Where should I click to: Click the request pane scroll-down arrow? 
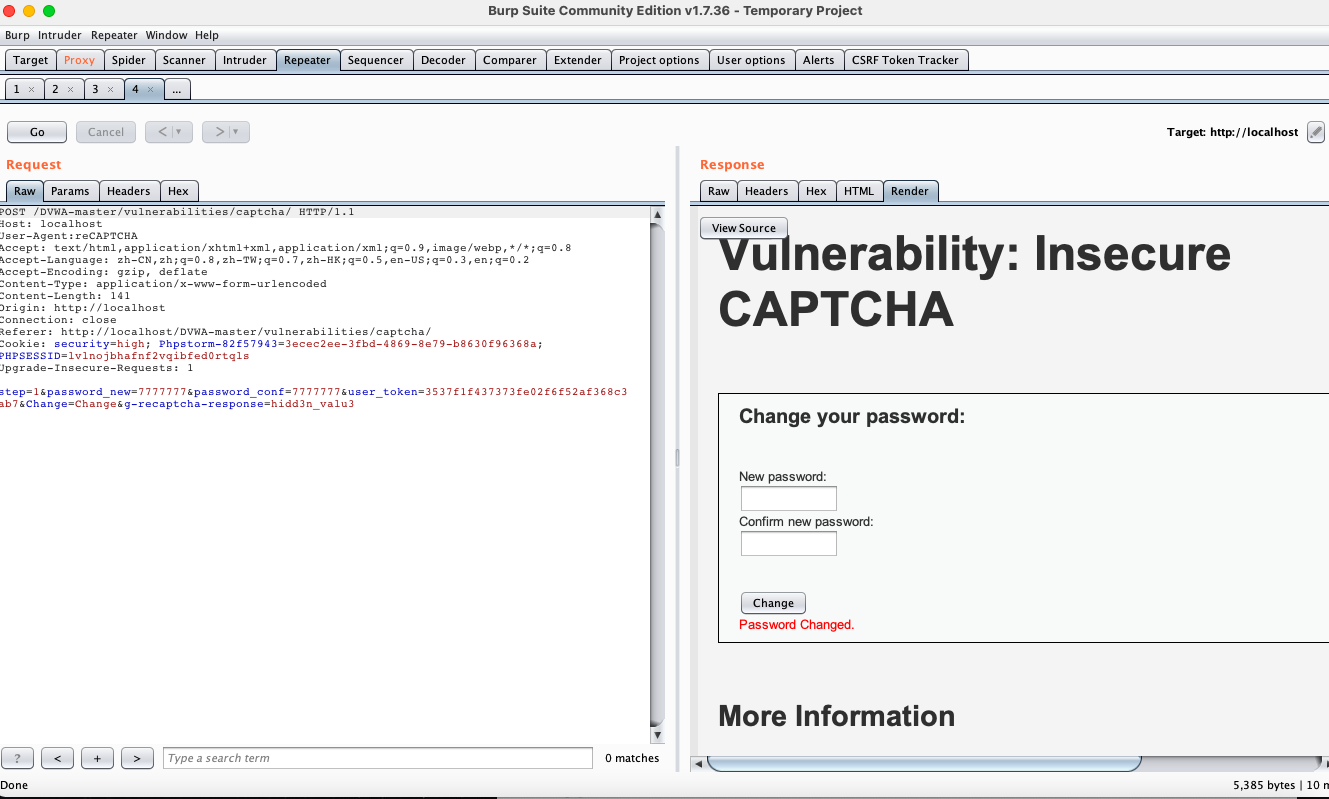[657, 735]
